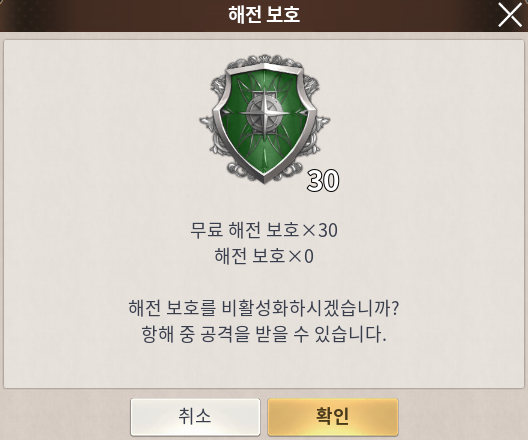Cancel with the 취소 button
Viewport: 528px width, 440px height.
(195, 416)
